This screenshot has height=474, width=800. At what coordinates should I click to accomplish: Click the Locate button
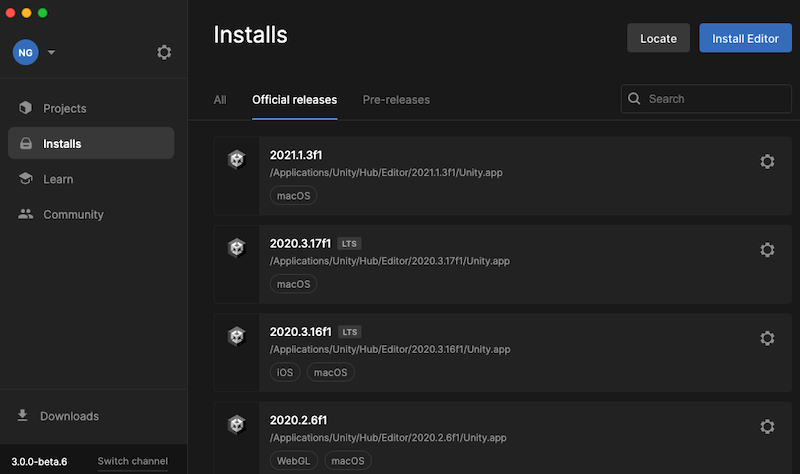pyautogui.click(x=658, y=38)
